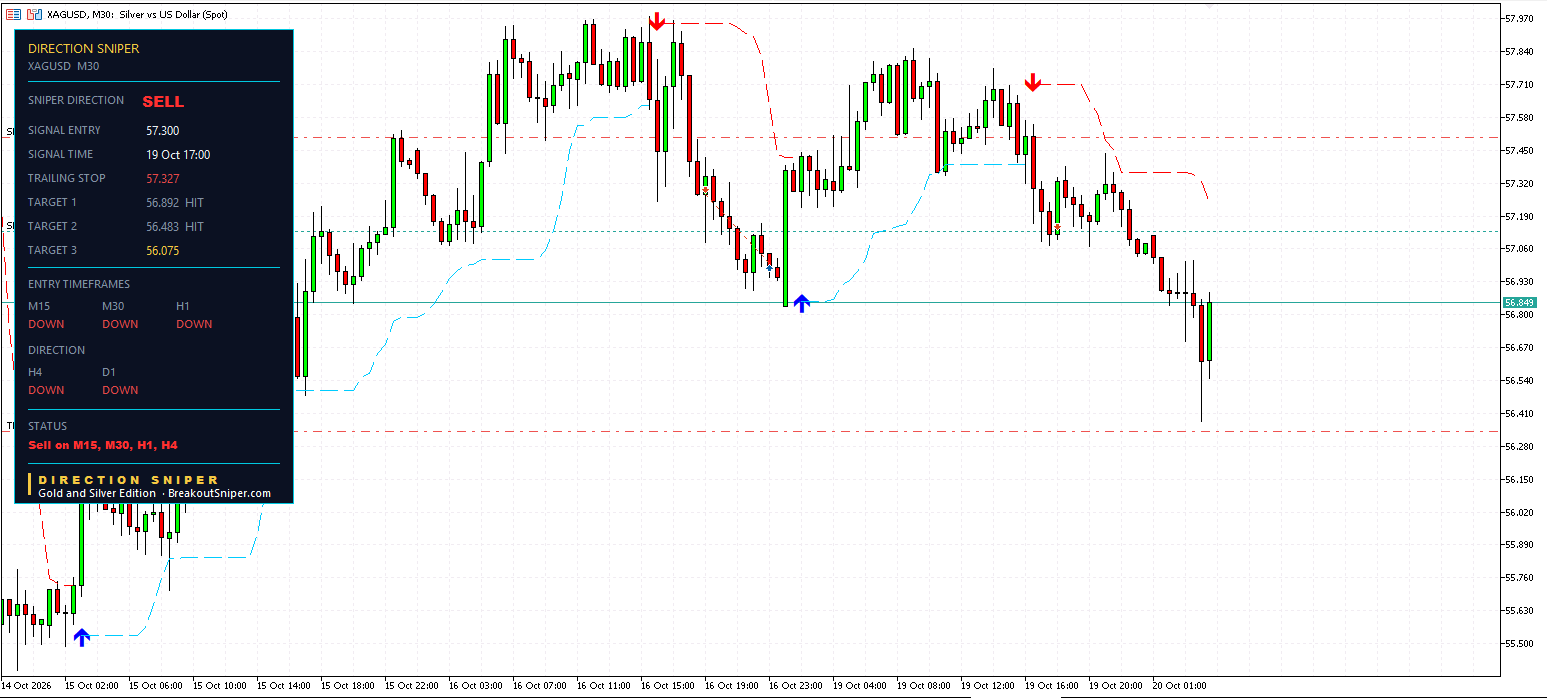Click the 'STATUS' section label

click(48, 426)
